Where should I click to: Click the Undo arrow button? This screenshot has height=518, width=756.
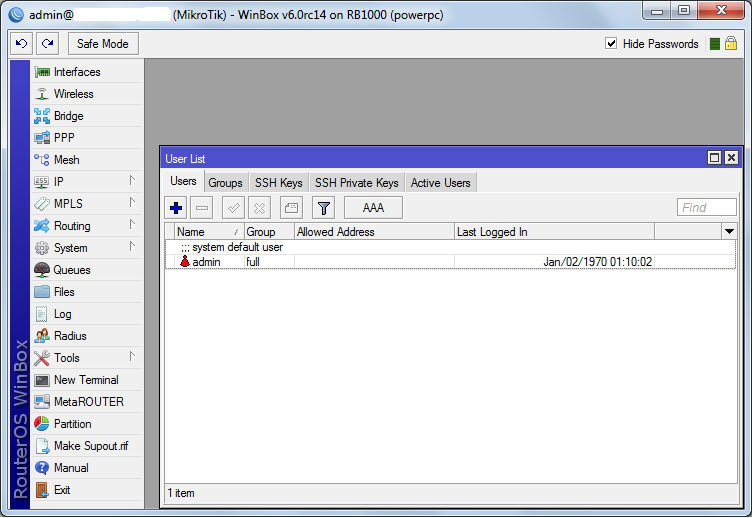click(22, 44)
